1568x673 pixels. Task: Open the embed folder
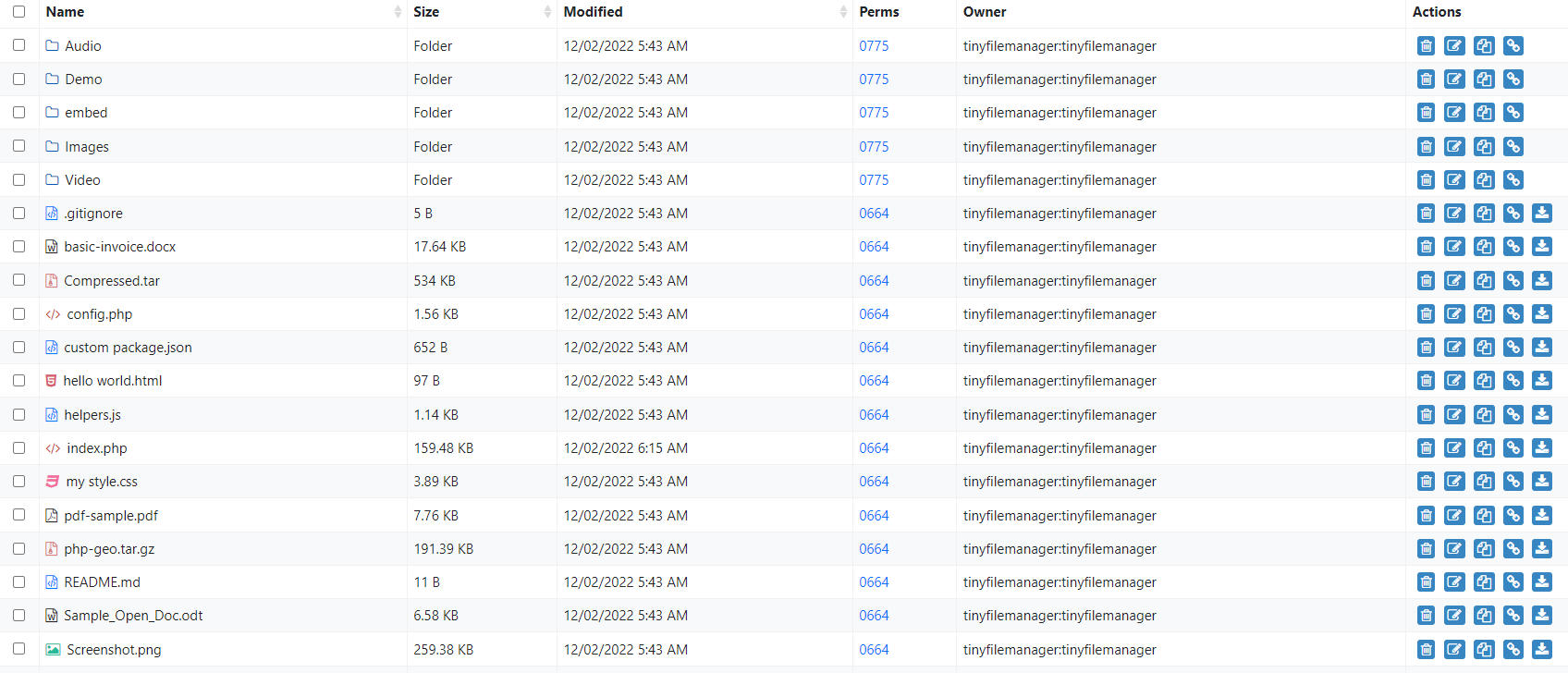pos(86,113)
